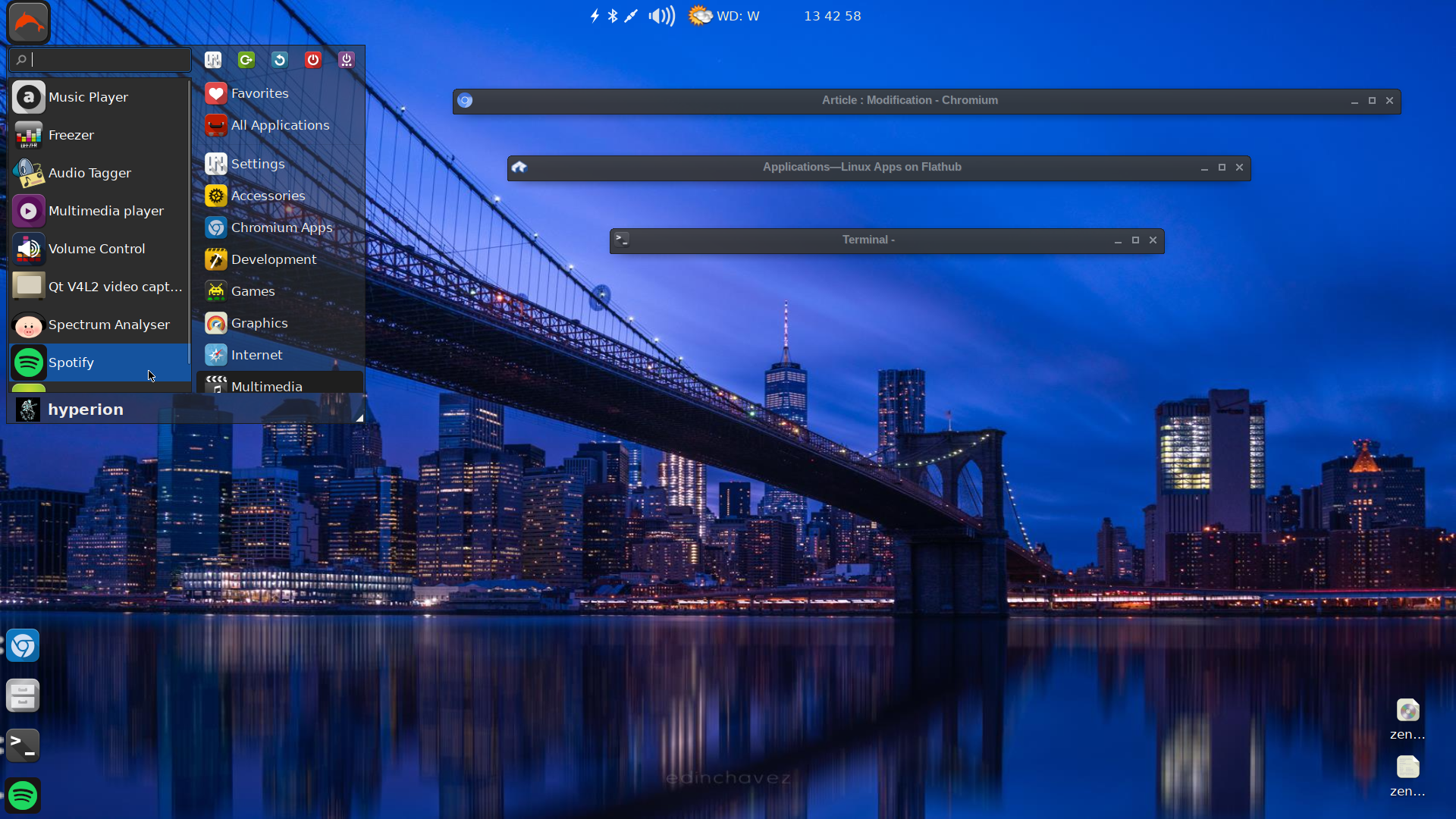Launch the Spectrum Analyser application
This screenshot has height=819, width=1456.
click(x=109, y=325)
